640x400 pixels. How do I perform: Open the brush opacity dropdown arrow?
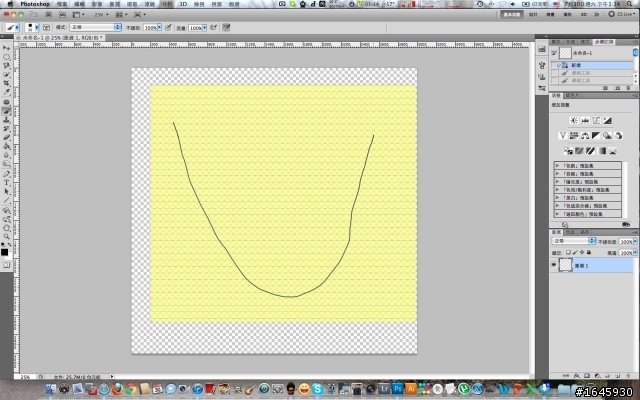click(x=159, y=28)
